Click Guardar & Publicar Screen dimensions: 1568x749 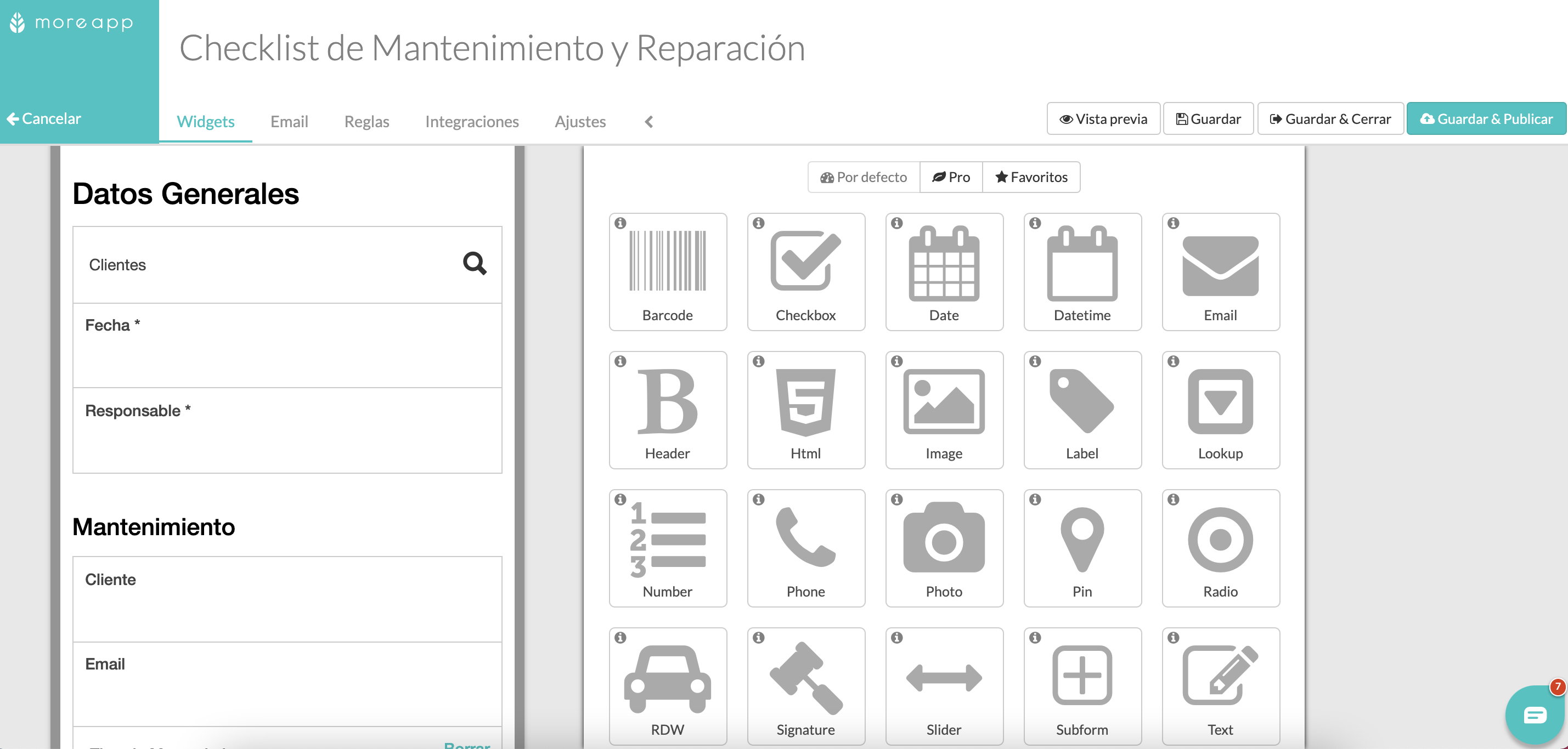(1486, 118)
